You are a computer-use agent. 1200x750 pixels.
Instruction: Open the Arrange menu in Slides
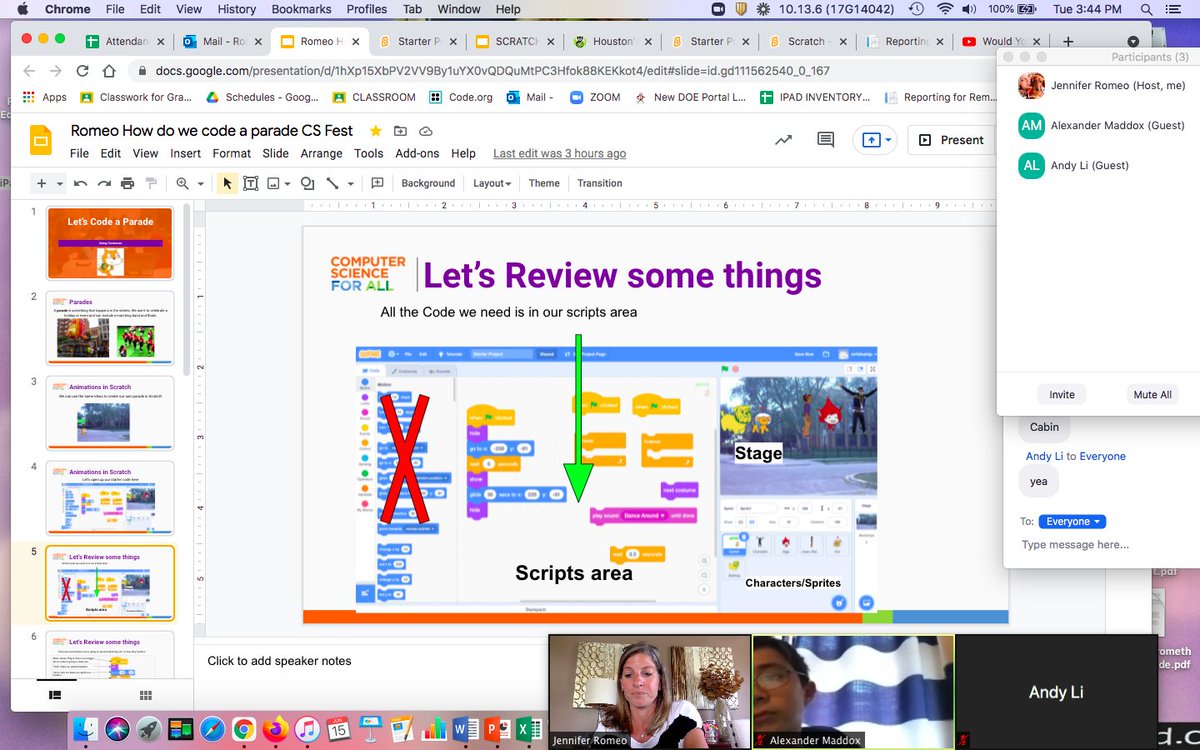click(321, 153)
